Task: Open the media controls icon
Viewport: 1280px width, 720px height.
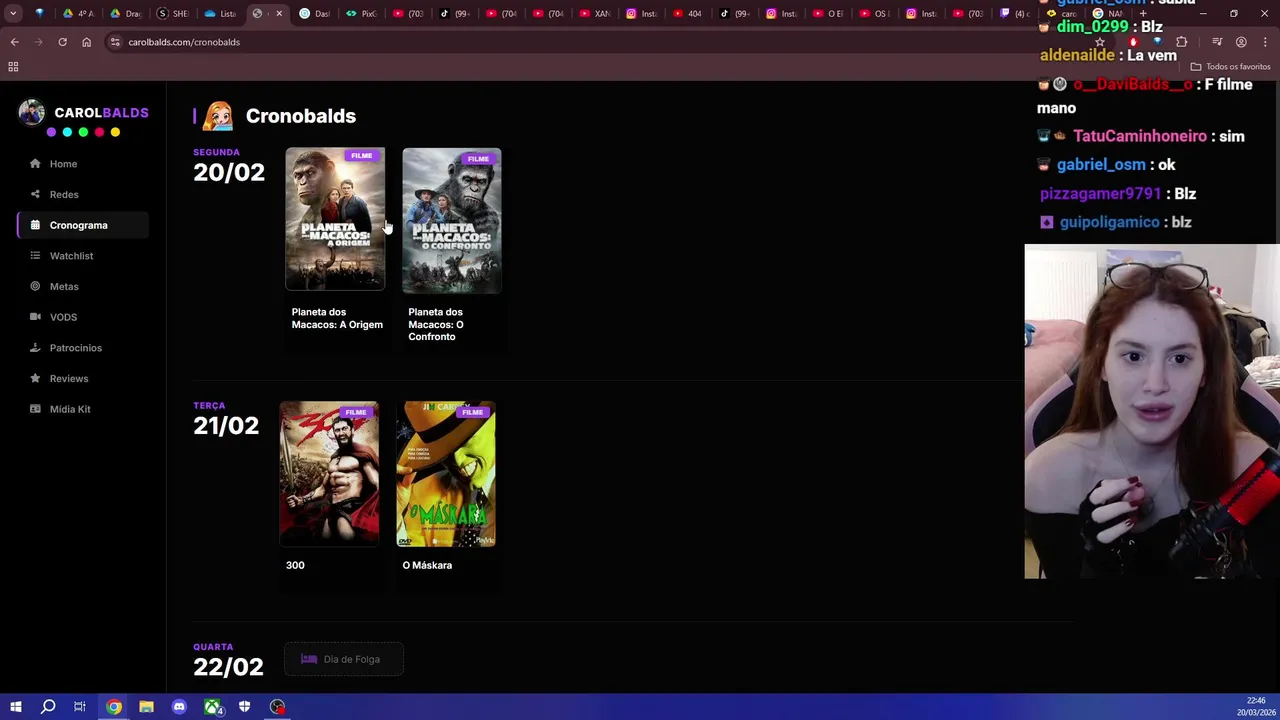Action: pyautogui.click(x=1217, y=42)
